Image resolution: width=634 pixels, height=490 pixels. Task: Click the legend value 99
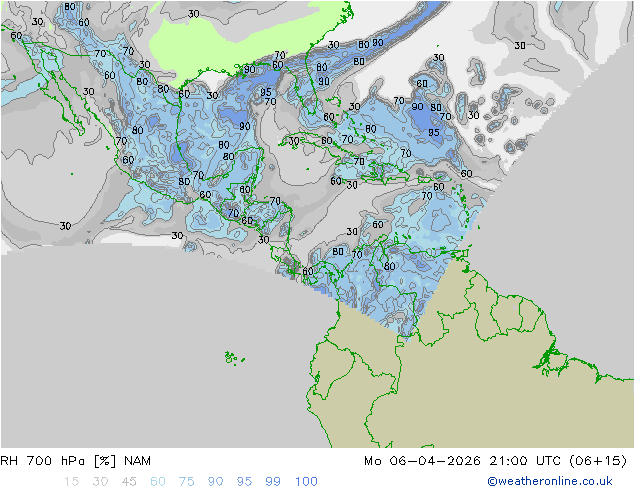tap(273, 482)
